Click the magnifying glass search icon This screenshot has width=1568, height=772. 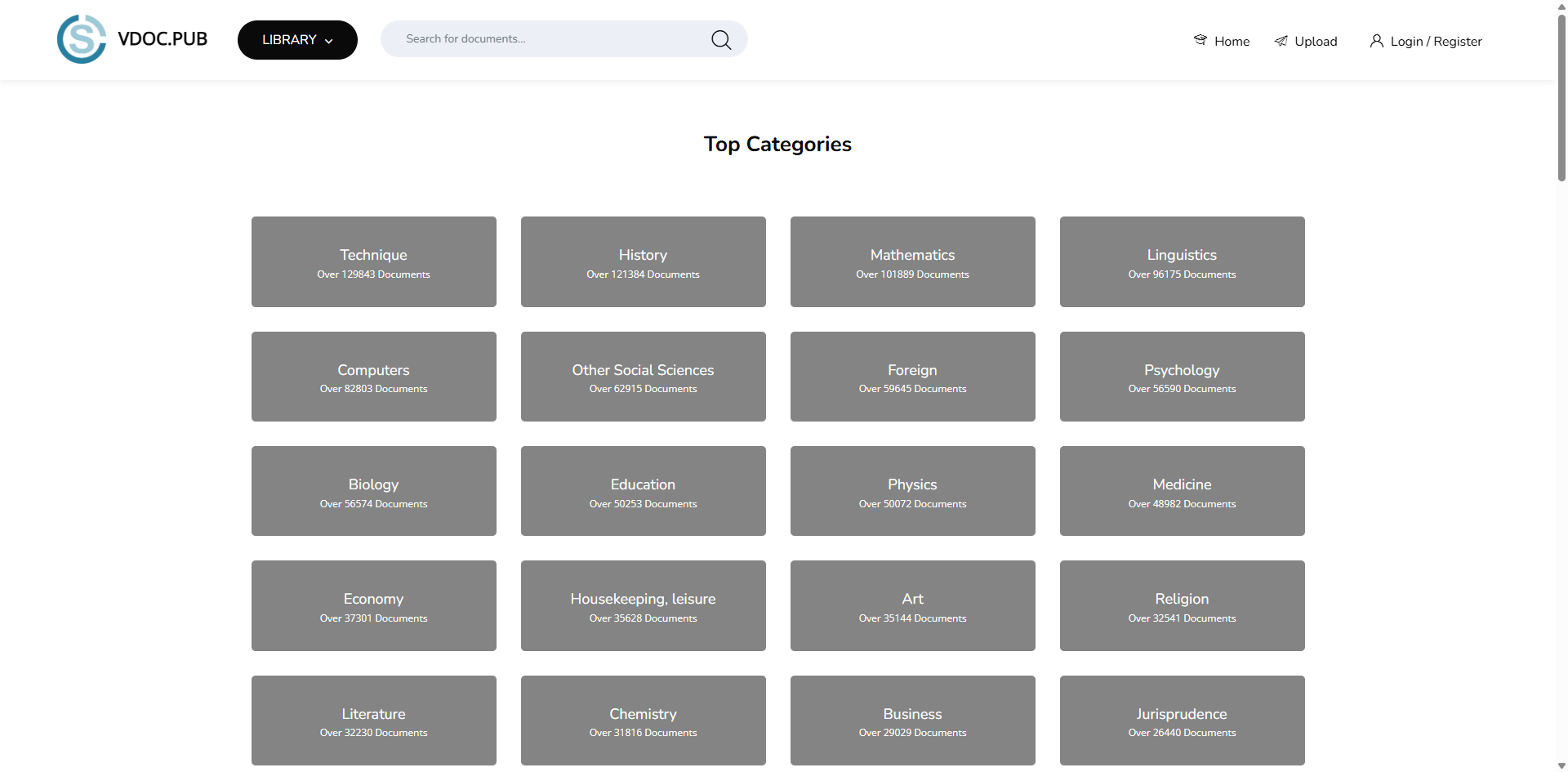click(720, 39)
